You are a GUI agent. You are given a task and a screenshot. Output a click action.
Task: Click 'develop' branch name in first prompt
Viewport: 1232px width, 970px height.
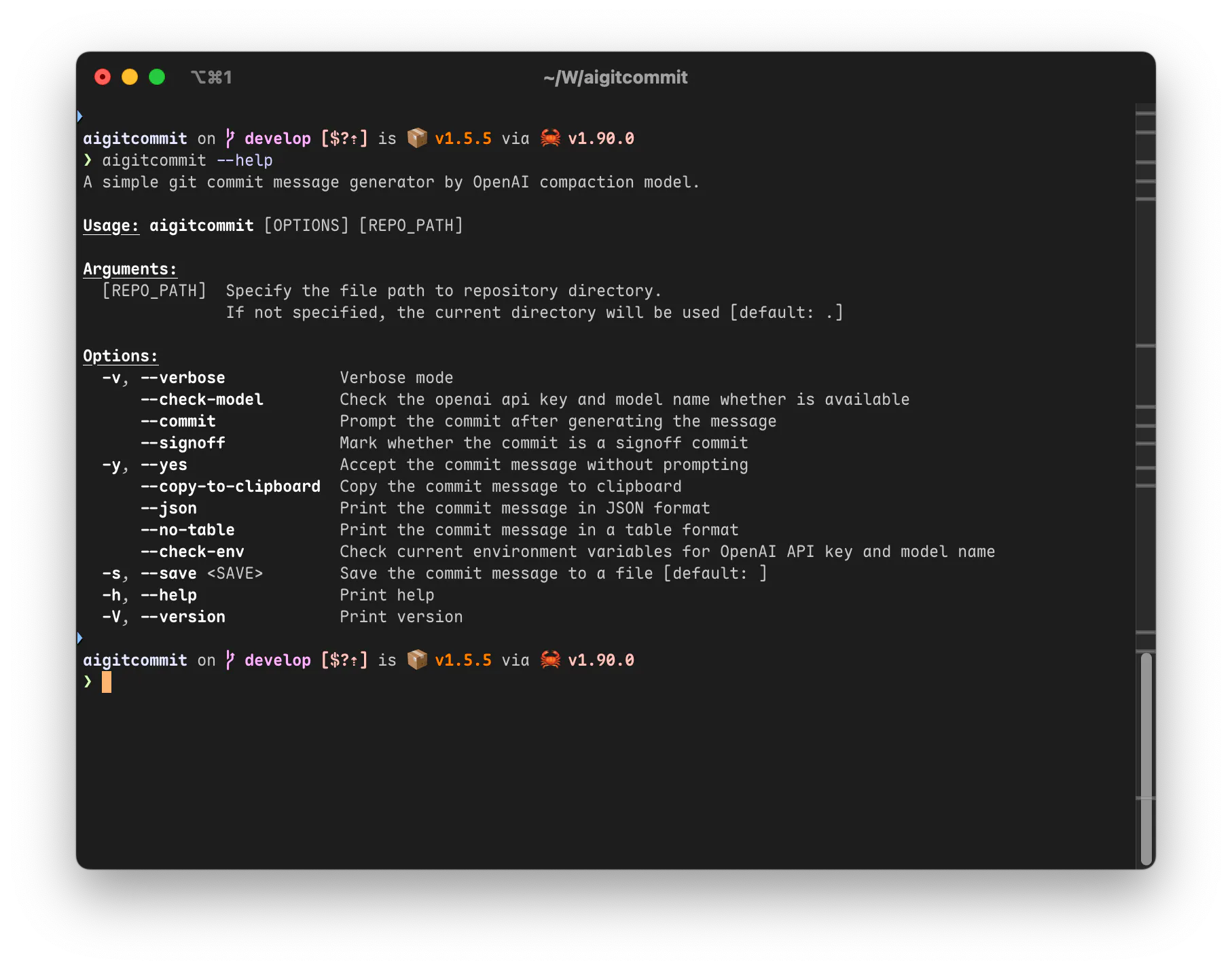278,139
